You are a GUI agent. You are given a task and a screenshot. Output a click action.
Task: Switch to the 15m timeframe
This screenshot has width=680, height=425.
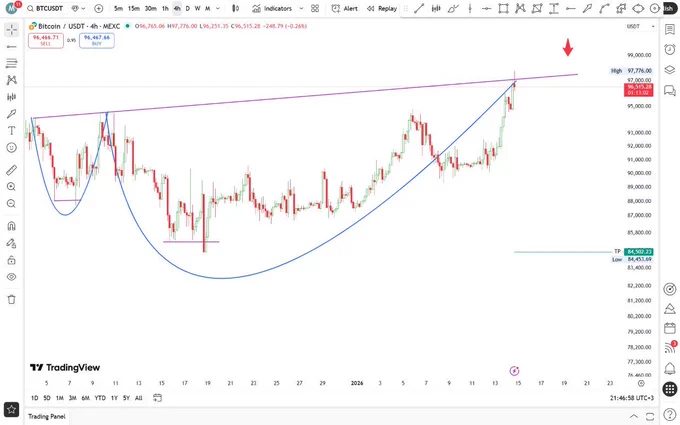click(134, 8)
